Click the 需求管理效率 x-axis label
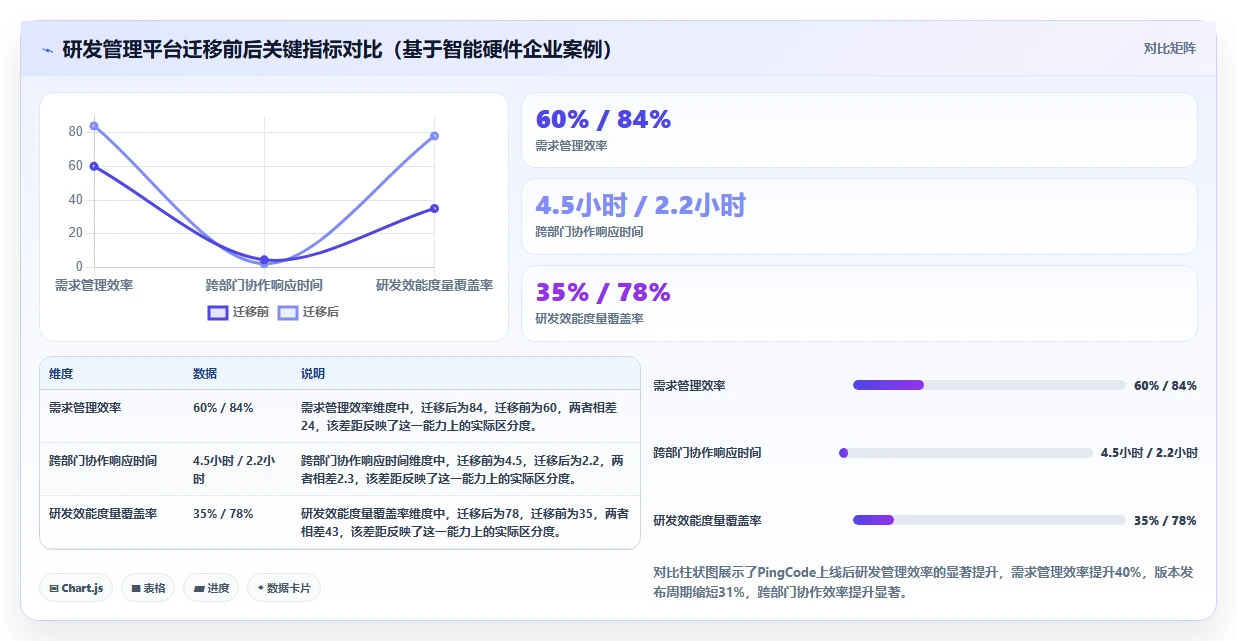Image resolution: width=1237 pixels, height=641 pixels. coord(94,285)
